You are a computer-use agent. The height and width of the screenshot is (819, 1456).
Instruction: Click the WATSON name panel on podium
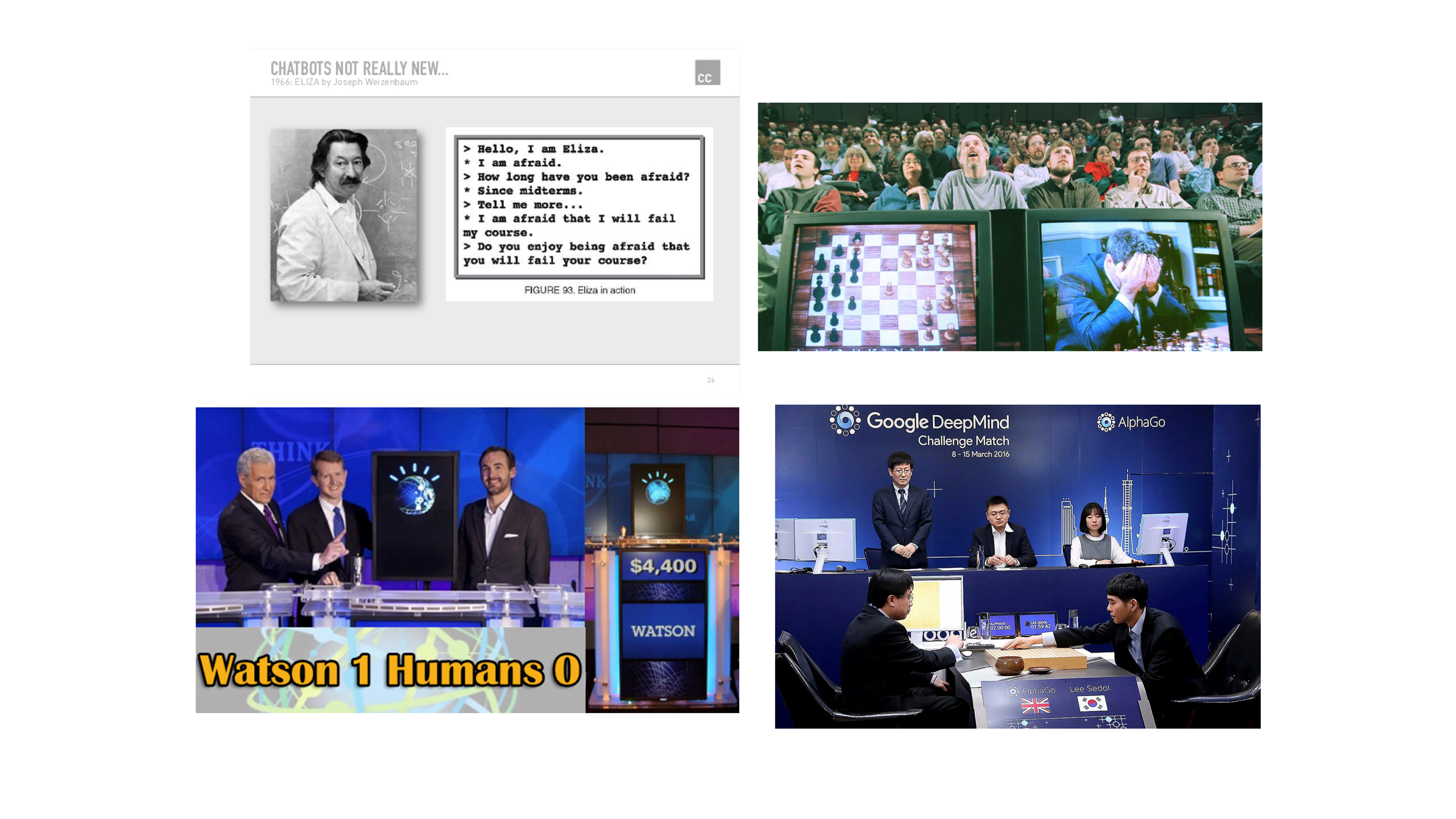pos(663,631)
